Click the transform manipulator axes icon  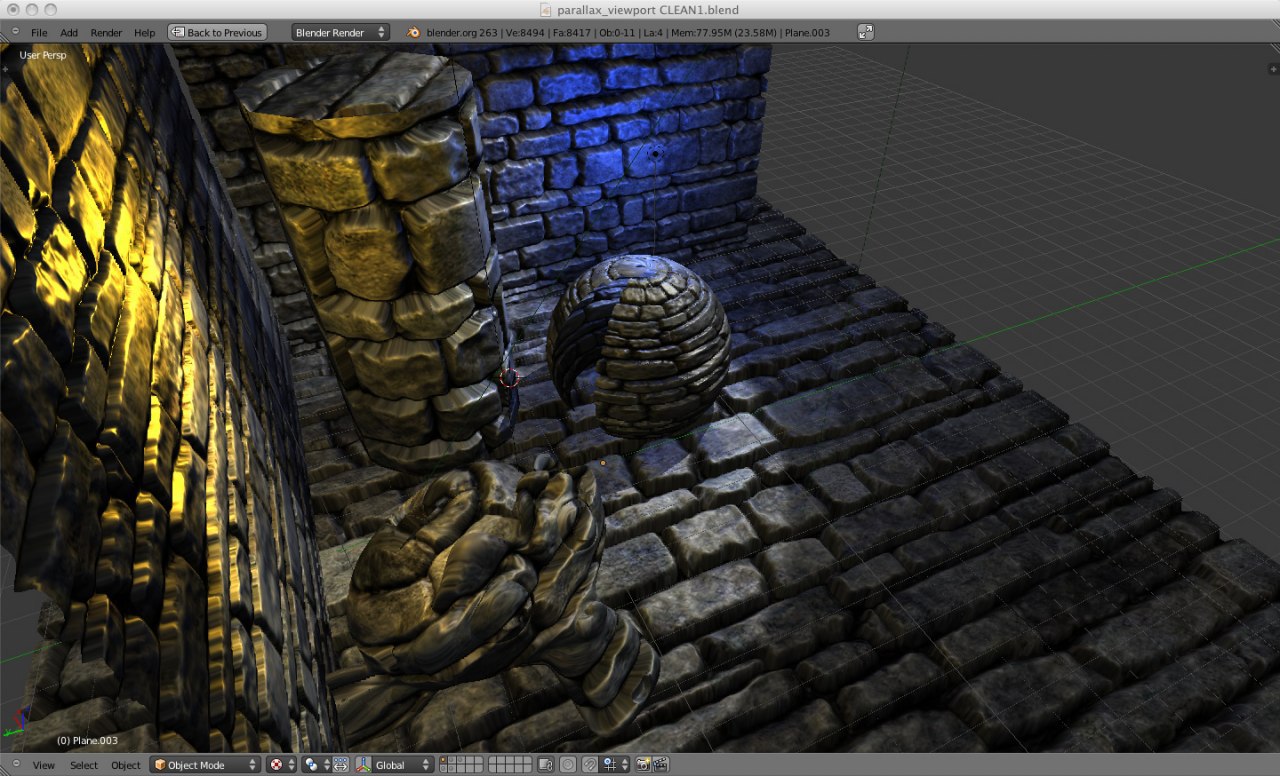(x=363, y=765)
